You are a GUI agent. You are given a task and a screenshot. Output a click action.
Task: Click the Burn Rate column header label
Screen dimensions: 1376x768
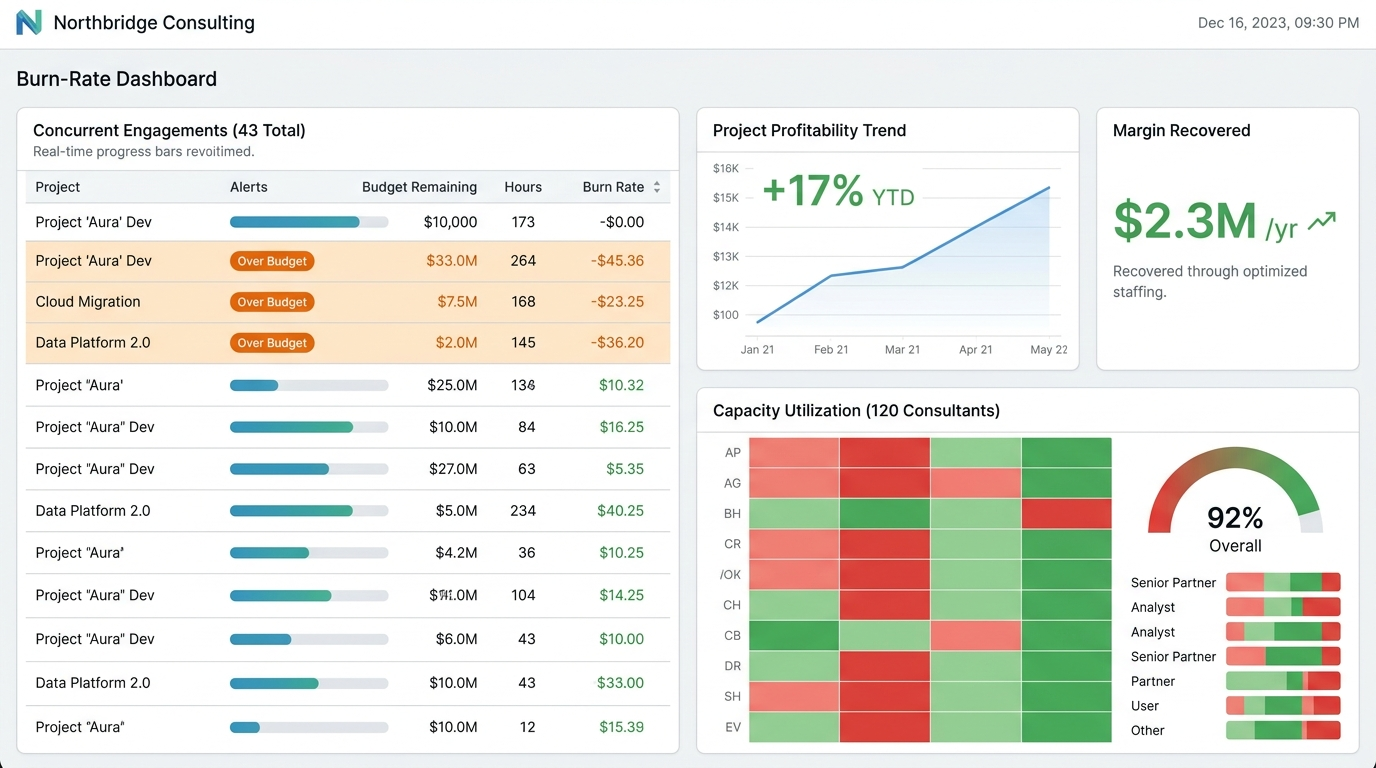pyautogui.click(x=613, y=187)
